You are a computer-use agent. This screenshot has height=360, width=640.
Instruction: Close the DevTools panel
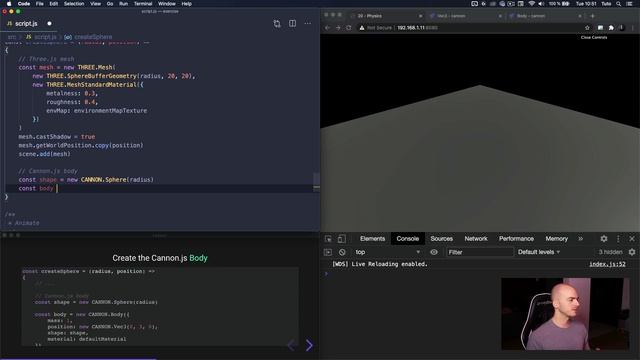point(632,239)
